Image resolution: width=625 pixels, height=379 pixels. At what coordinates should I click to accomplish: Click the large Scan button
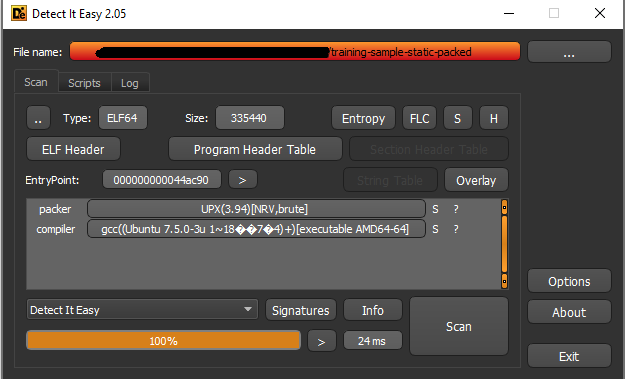459,326
